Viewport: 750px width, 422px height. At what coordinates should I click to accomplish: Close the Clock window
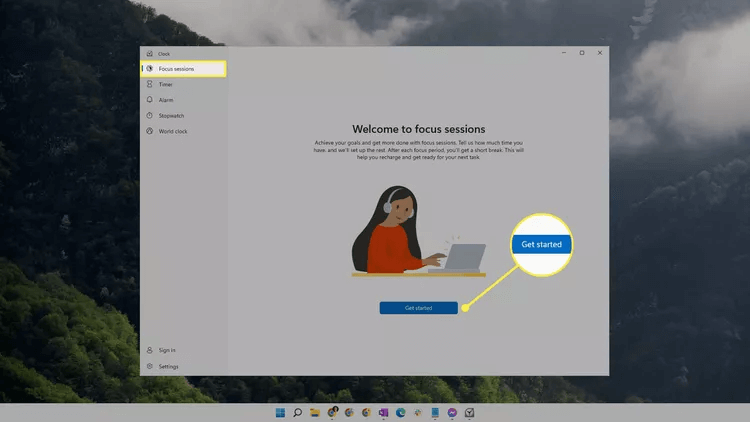pyautogui.click(x=600, y=53)
